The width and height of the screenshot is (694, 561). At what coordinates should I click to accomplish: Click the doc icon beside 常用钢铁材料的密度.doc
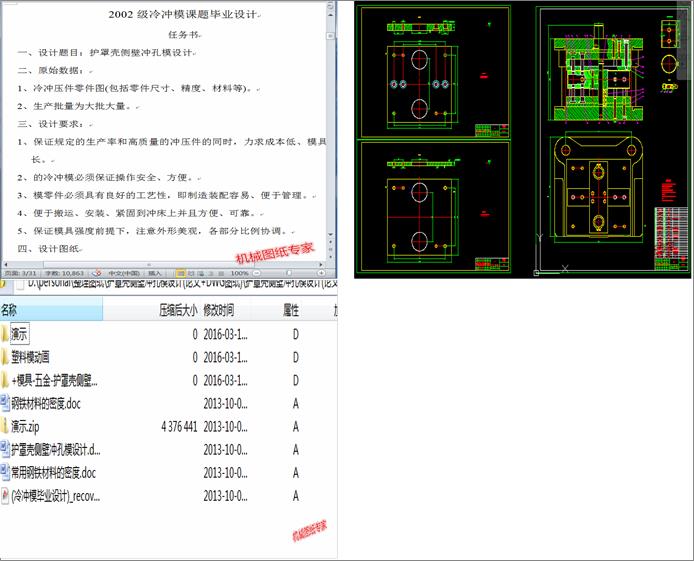click(x=4, y=473)
